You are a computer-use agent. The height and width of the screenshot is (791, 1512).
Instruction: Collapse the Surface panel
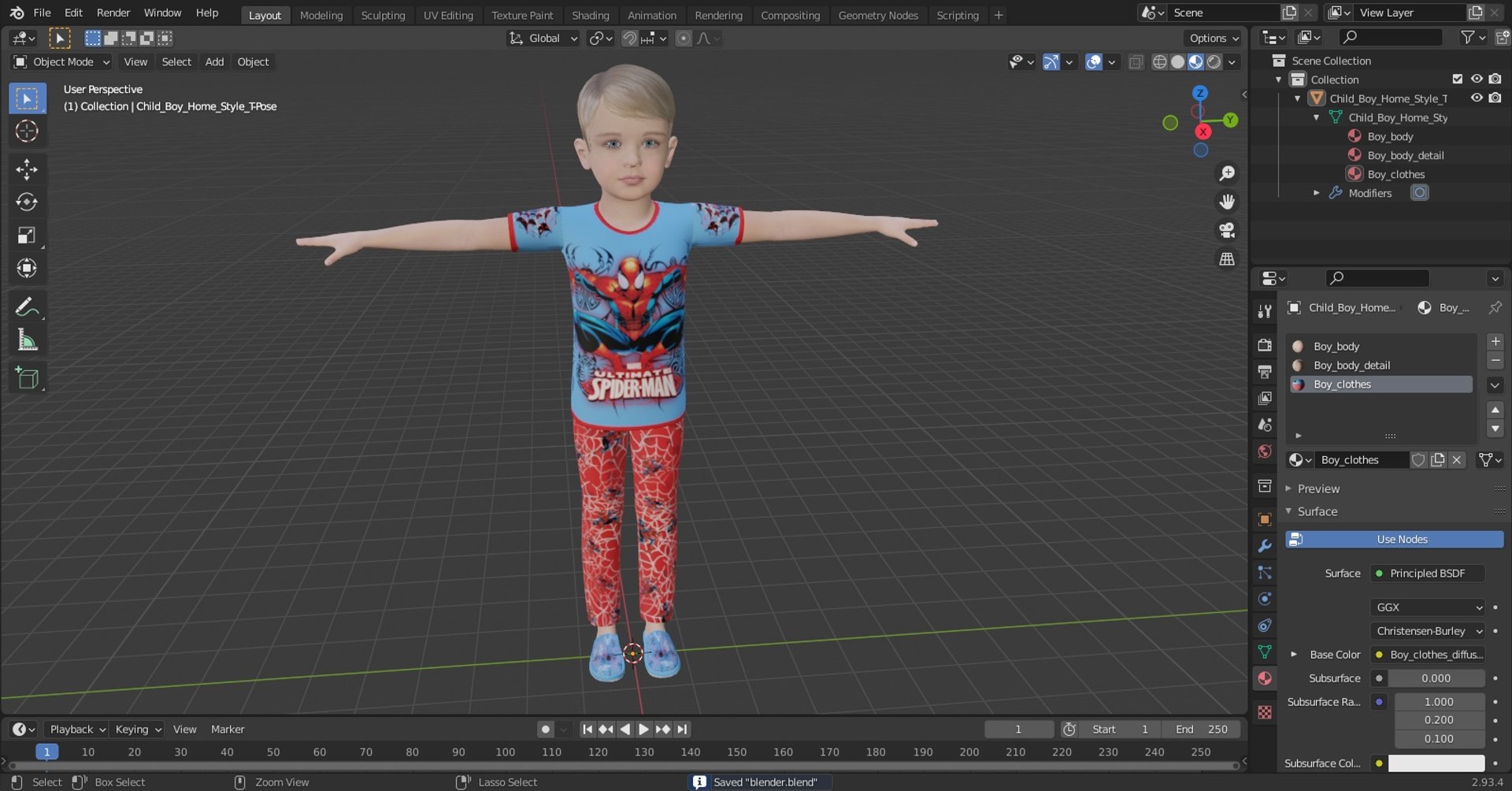(1317, 512)
